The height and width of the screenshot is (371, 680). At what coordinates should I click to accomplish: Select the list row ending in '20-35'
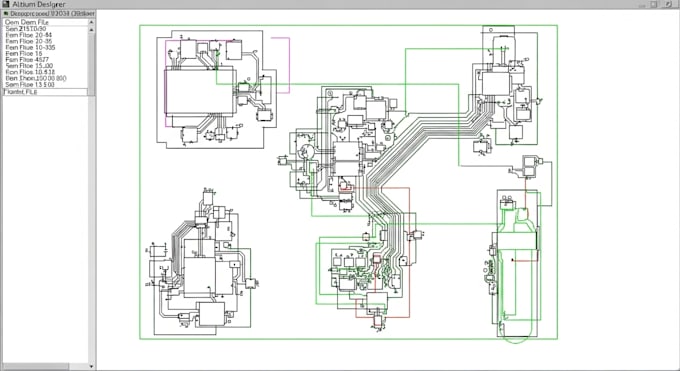tap(45, 41)
